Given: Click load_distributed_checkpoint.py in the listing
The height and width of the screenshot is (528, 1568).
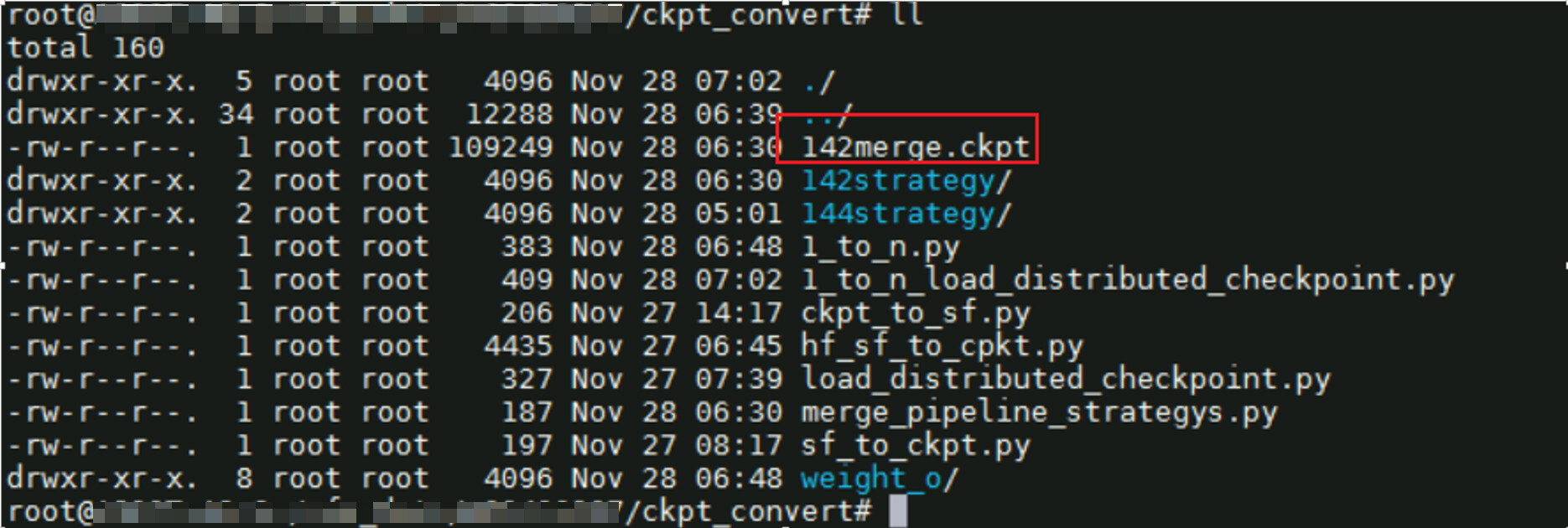Looking at the screenshot, I should (x=1066, y=380).
